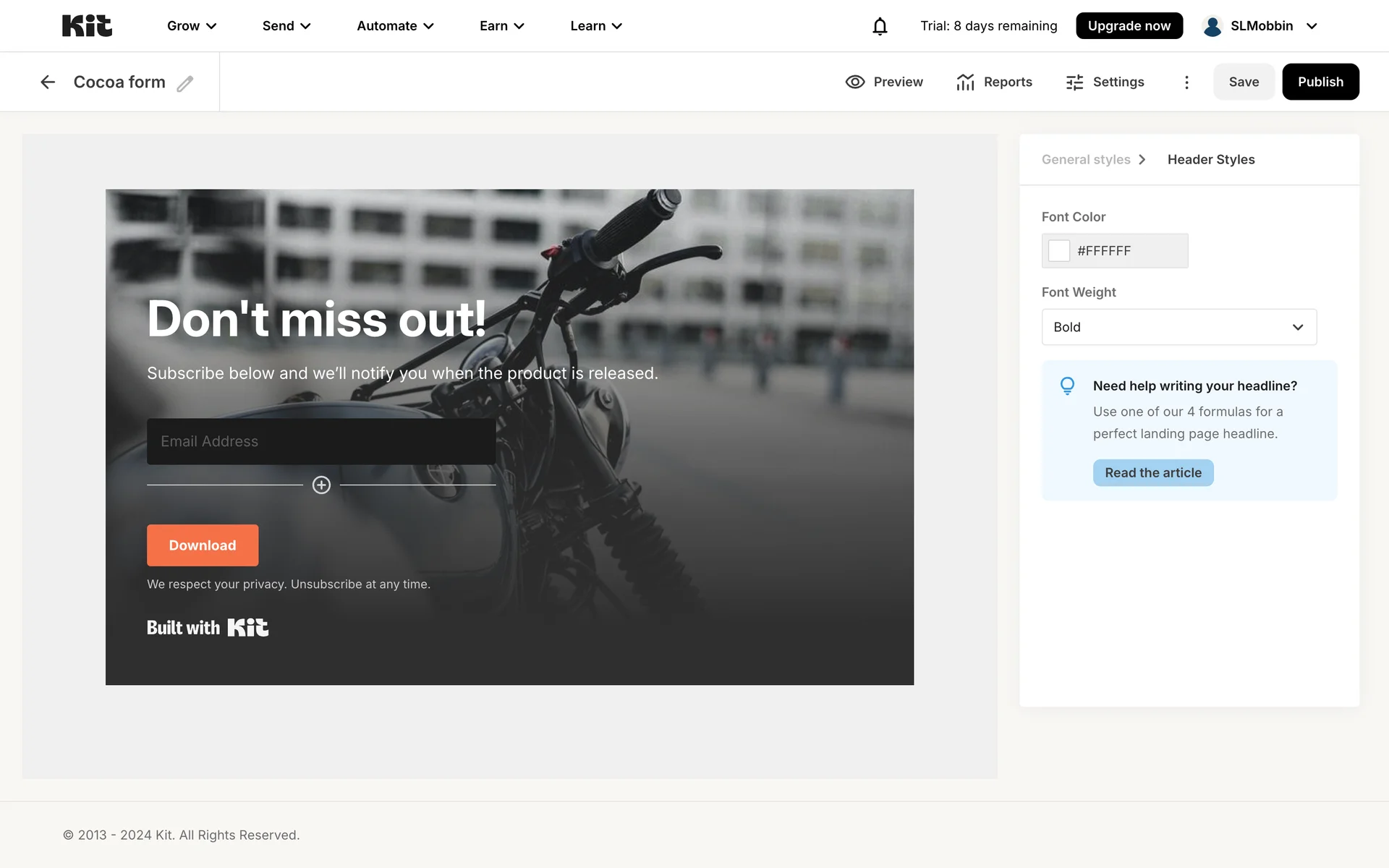Image resolution: width=1389 pixels, height=868 pixels.
Task: Add a field with the plus circle
Action: coord(321,485)
